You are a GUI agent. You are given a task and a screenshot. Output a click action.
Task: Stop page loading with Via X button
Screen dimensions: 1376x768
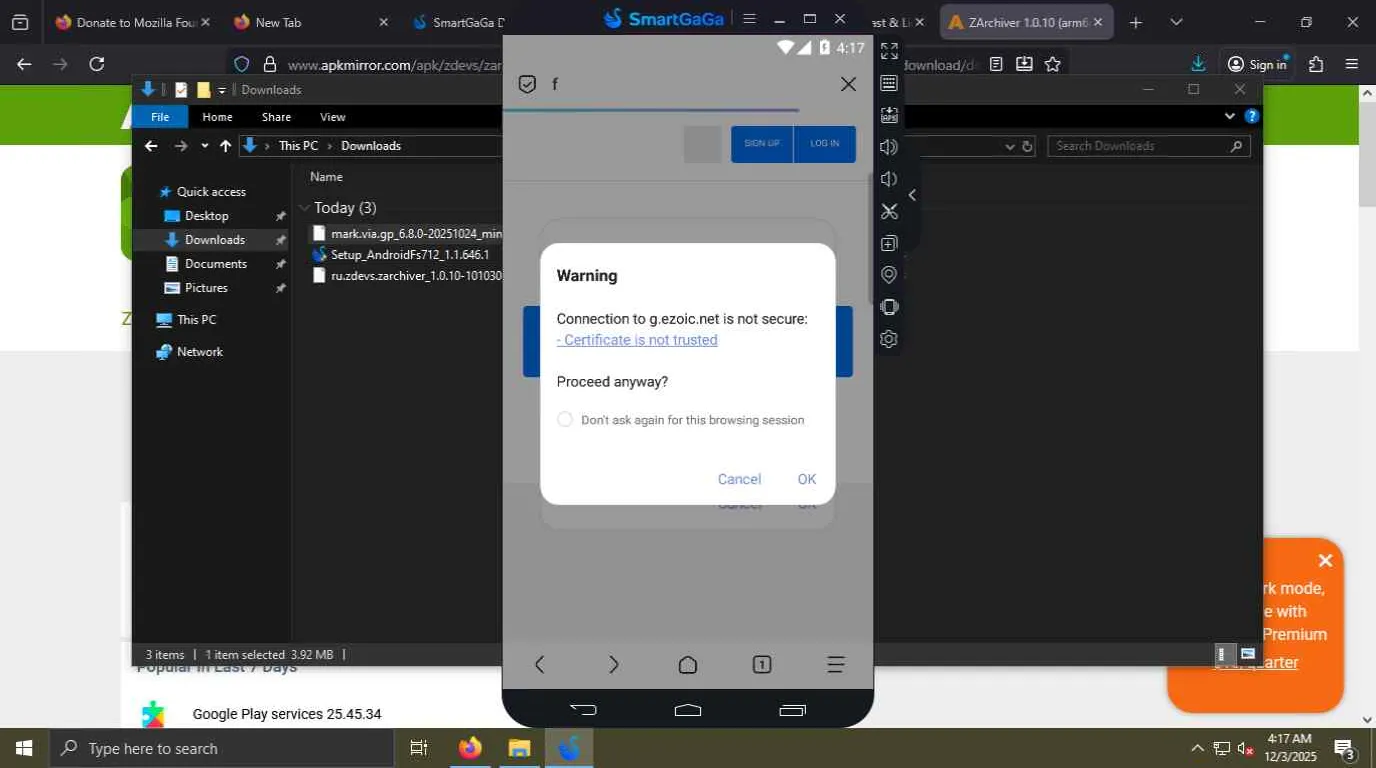[x=848, y=84]
